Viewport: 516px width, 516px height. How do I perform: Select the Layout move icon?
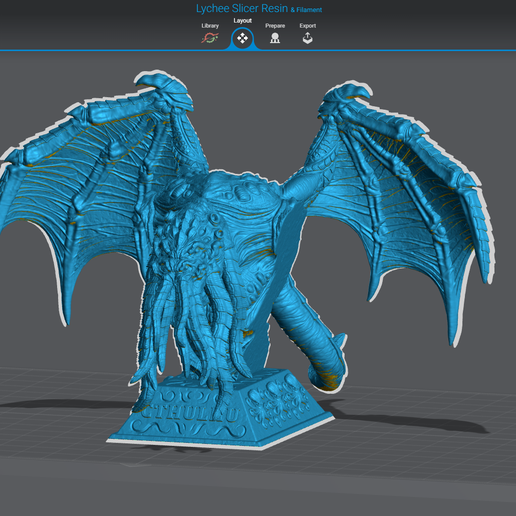[242, 38]
